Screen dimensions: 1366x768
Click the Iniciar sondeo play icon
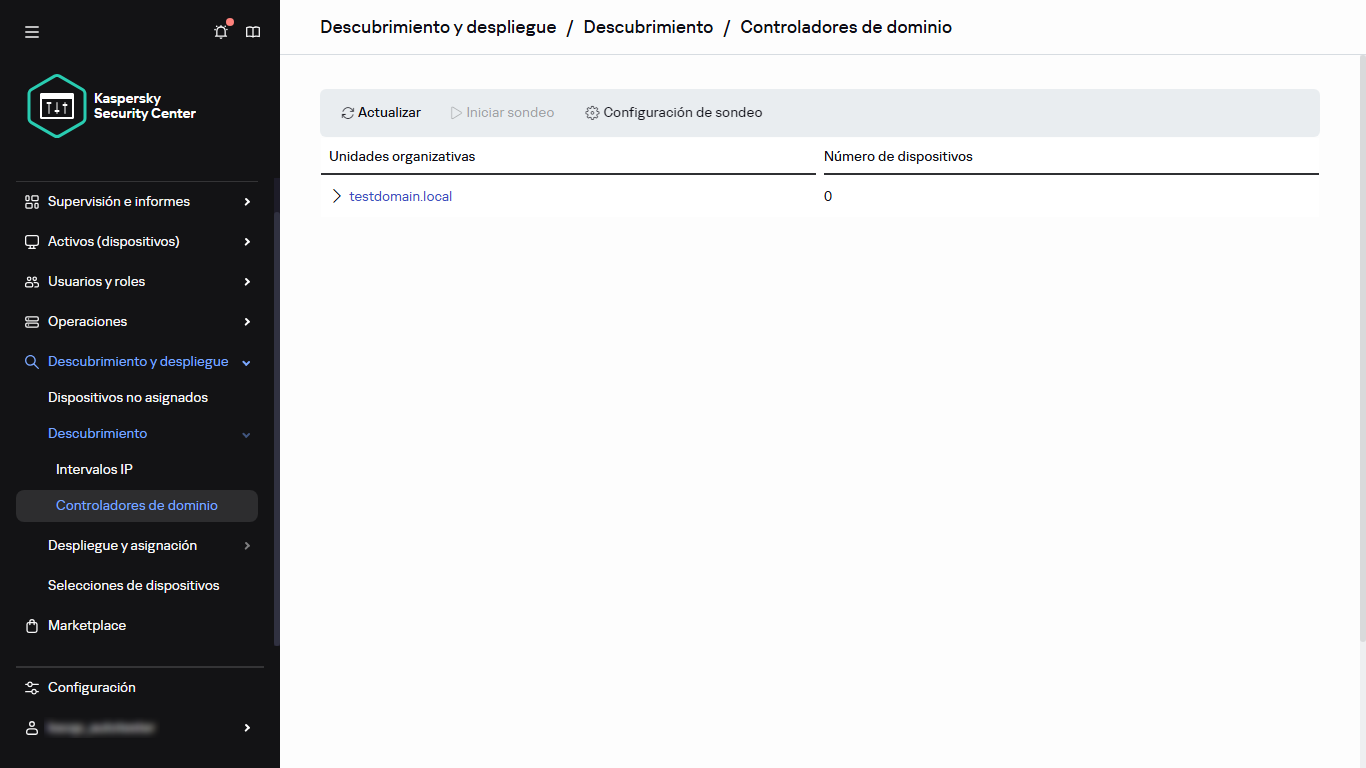(x=456, y=113)
